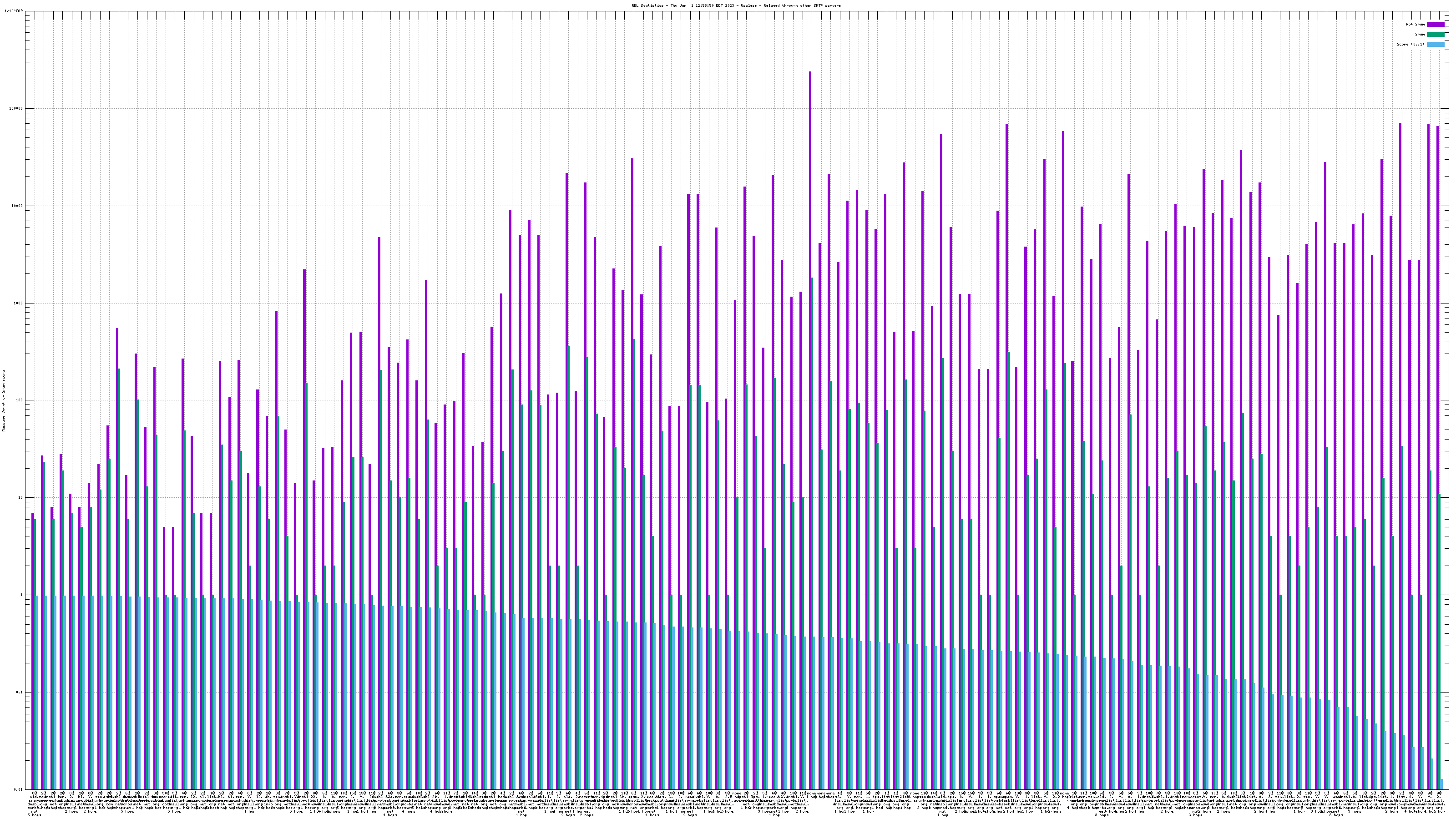Click the 10 y-axis tick label
Screen dimensions: 1456x819
(20, 498)
